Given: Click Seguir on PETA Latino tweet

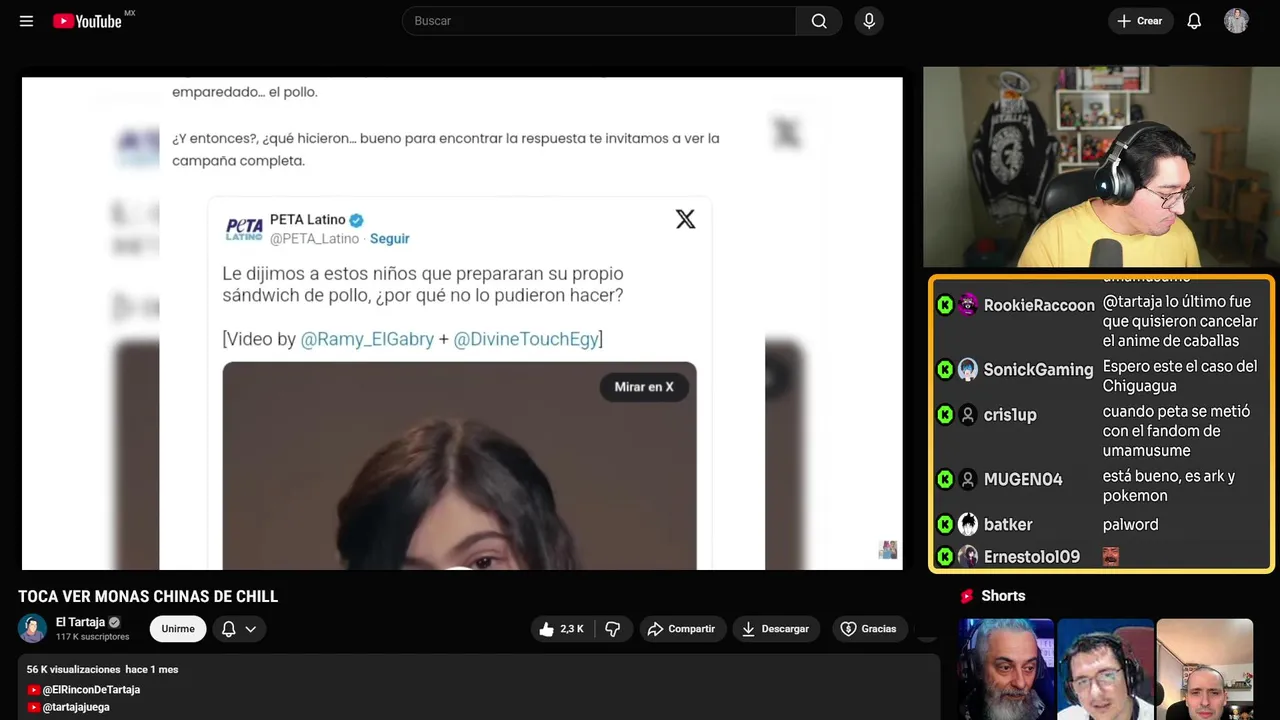Looking at the screenshot, I should [x=390, y=239].
